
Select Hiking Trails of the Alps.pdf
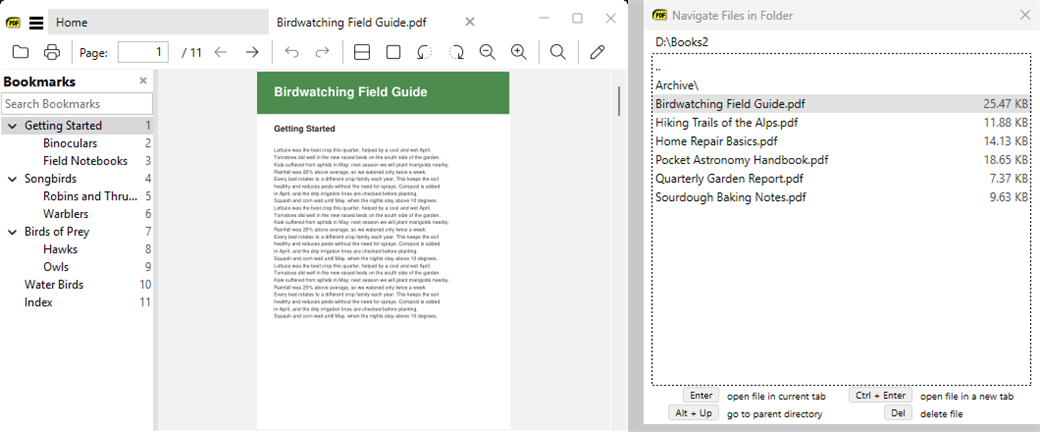click(841, 123)
